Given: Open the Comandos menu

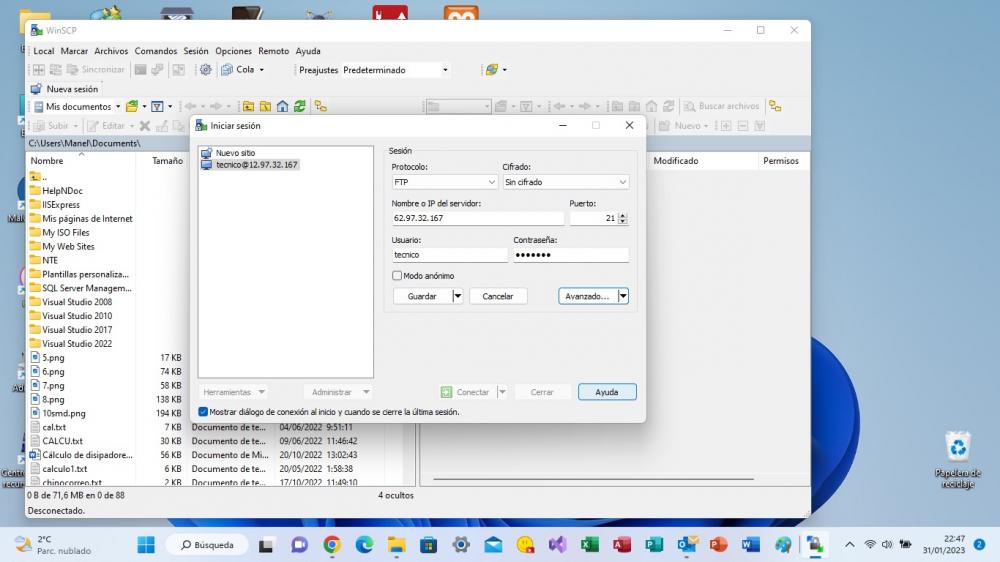Looking at the screenshot, I should coord(156,51).
